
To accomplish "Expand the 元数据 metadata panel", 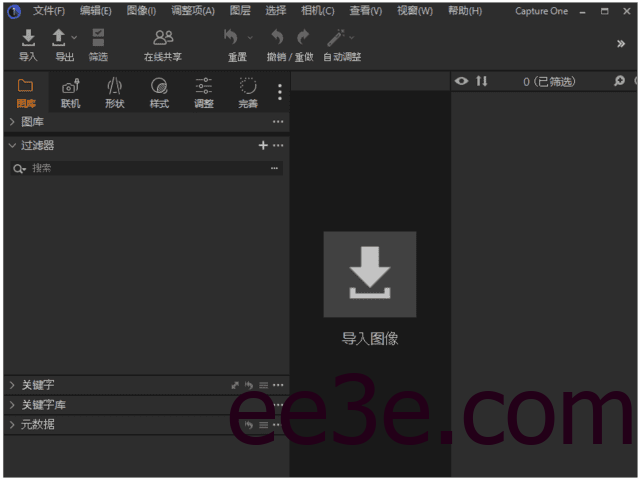I will coord(12,424).
